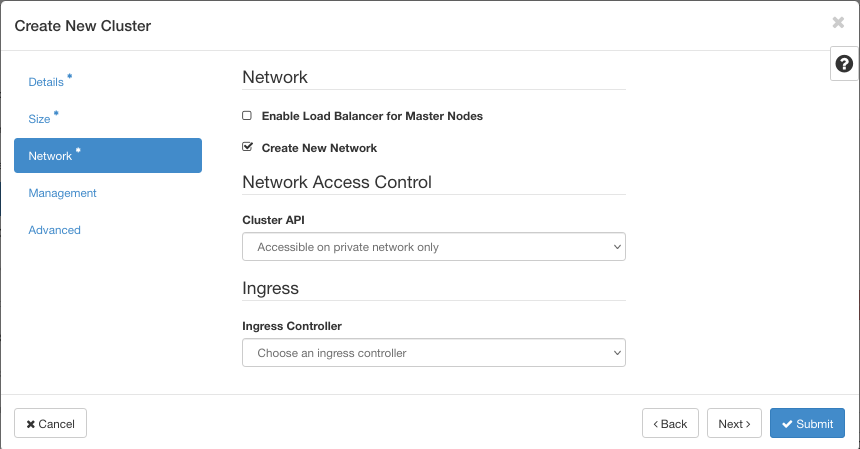Submit the new cluster form
Image resolution: width=860 pixels, height=449 pixels.
(807, 424)
